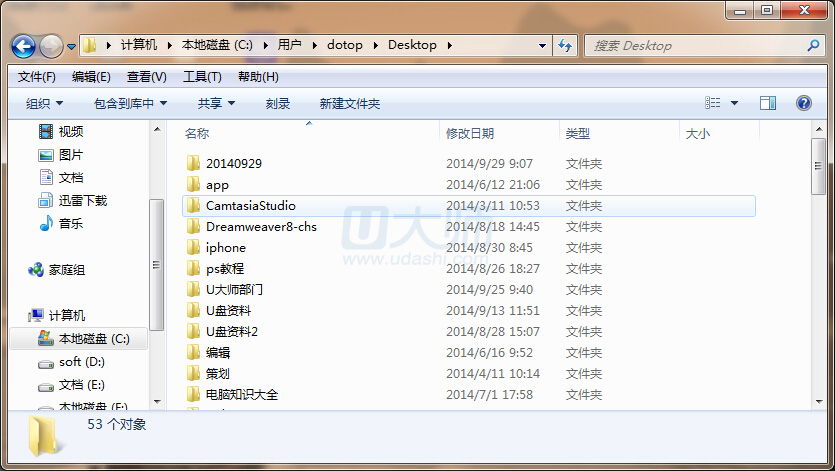Click the 刻录 button in toolbar
This screenshot has height=471, width=835.
tap(278, 104)
